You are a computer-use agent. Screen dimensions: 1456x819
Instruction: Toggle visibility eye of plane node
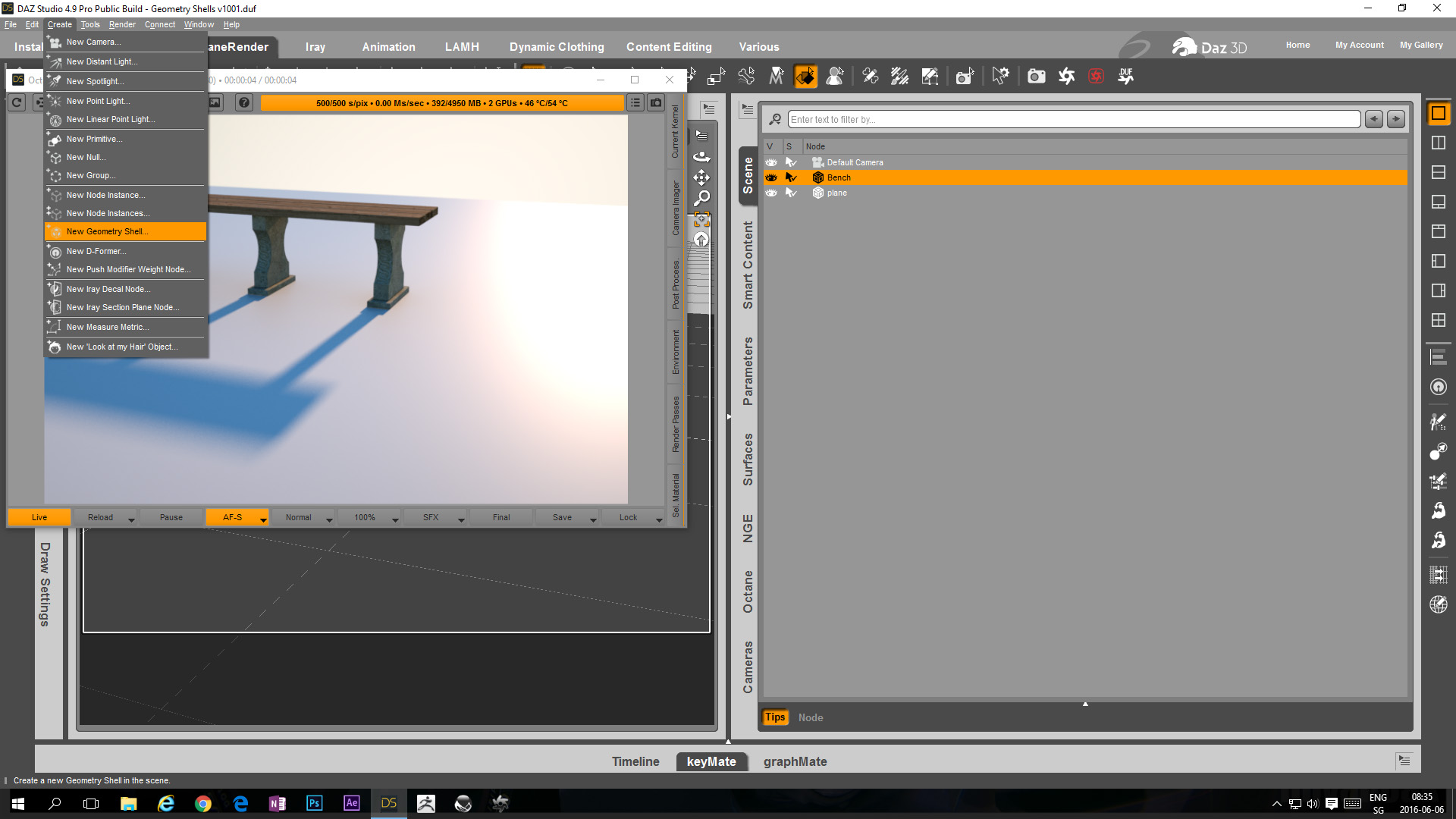pos(771,193)
